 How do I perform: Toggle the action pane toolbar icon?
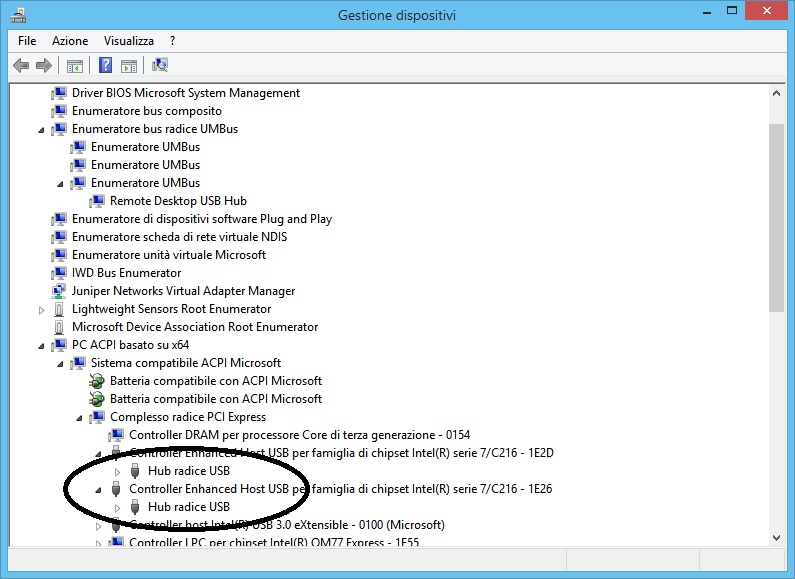129,66
